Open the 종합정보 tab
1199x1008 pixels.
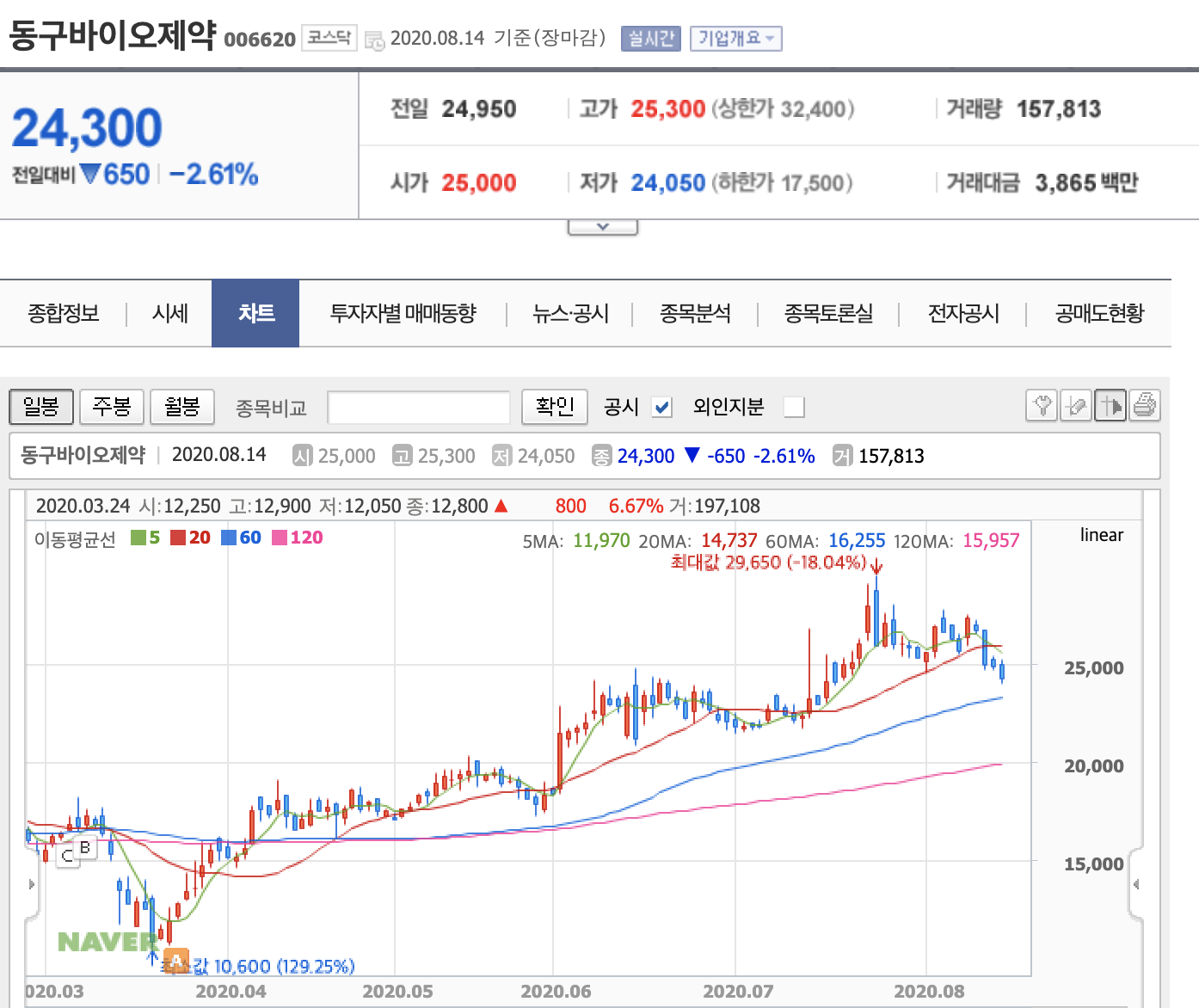pos(64,313)
